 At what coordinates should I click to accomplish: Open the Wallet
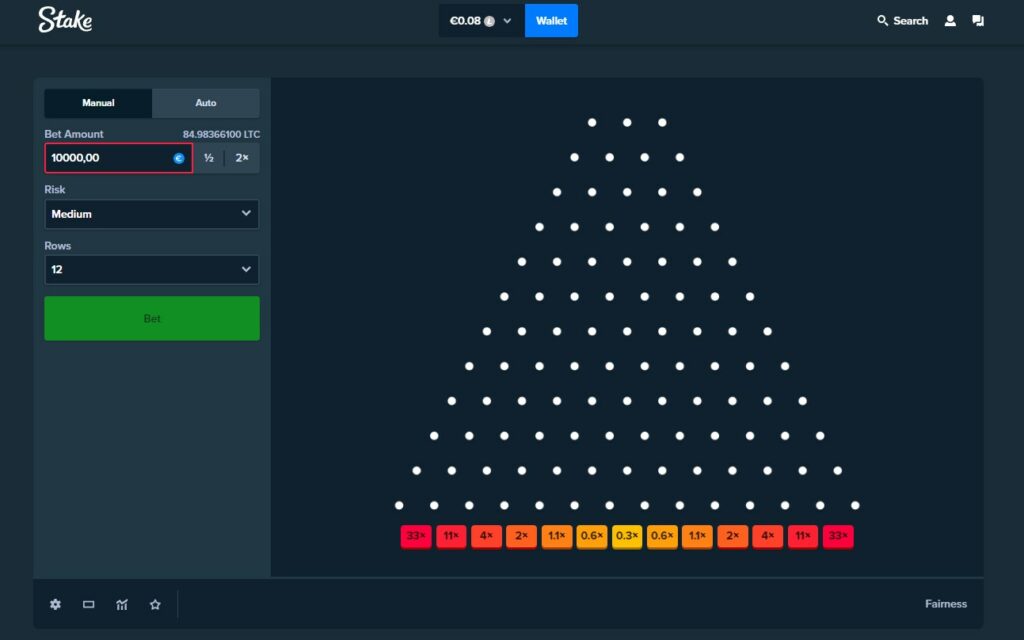pos(551,21)
